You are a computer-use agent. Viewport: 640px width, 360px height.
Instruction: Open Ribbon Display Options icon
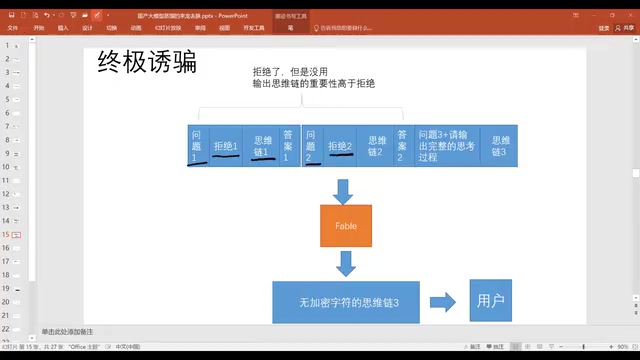click(576, 16)
